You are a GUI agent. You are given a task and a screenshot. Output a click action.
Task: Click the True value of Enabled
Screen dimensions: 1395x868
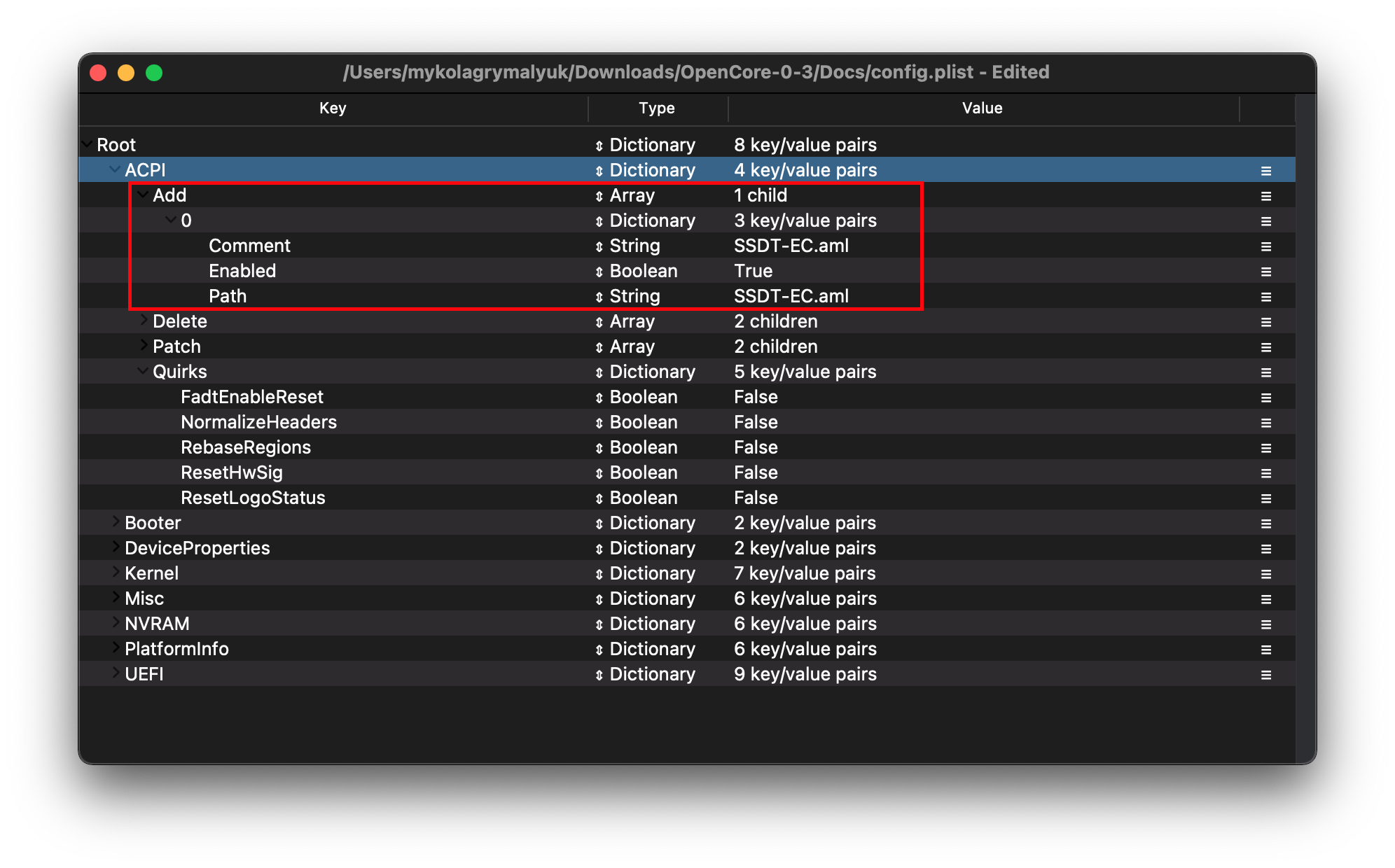(x=753, y=271)
